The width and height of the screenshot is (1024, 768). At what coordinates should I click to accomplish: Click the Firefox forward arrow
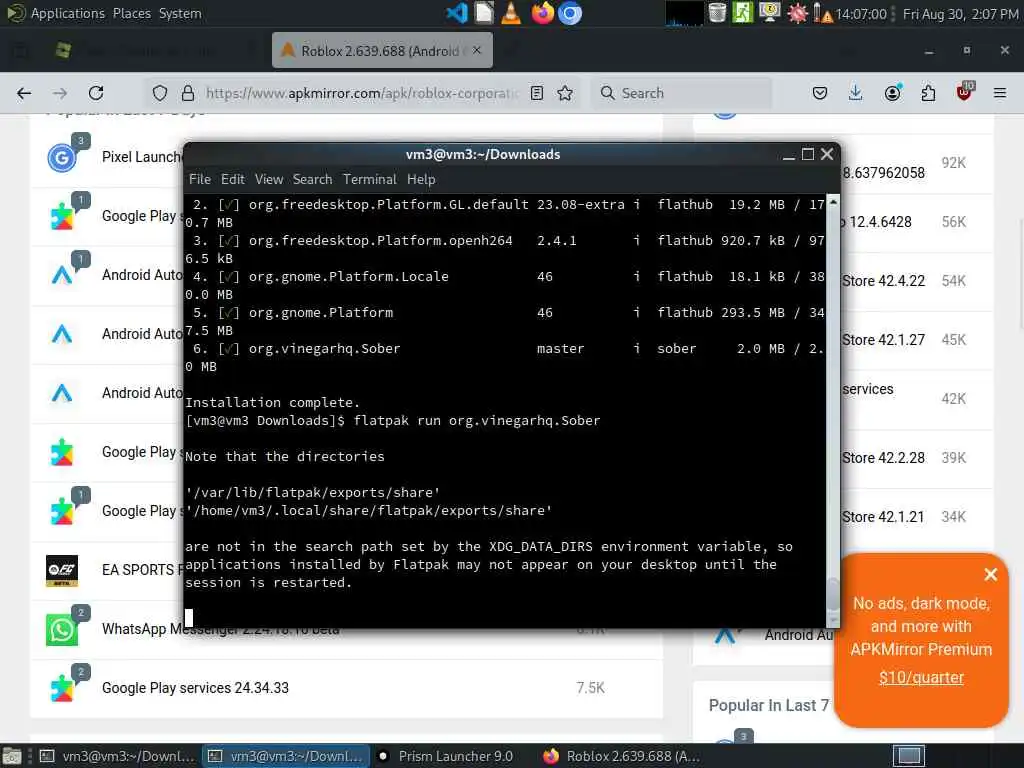(60, 93)
